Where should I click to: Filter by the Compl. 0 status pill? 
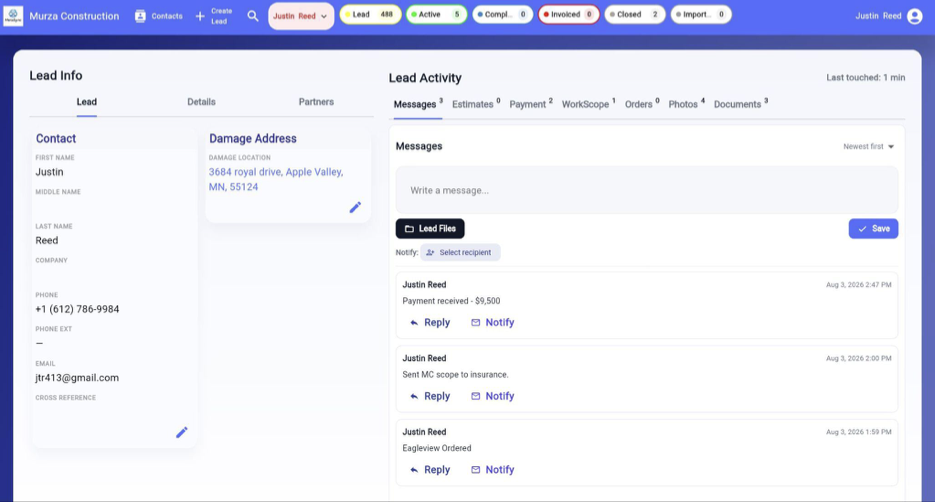coord(503,14)
